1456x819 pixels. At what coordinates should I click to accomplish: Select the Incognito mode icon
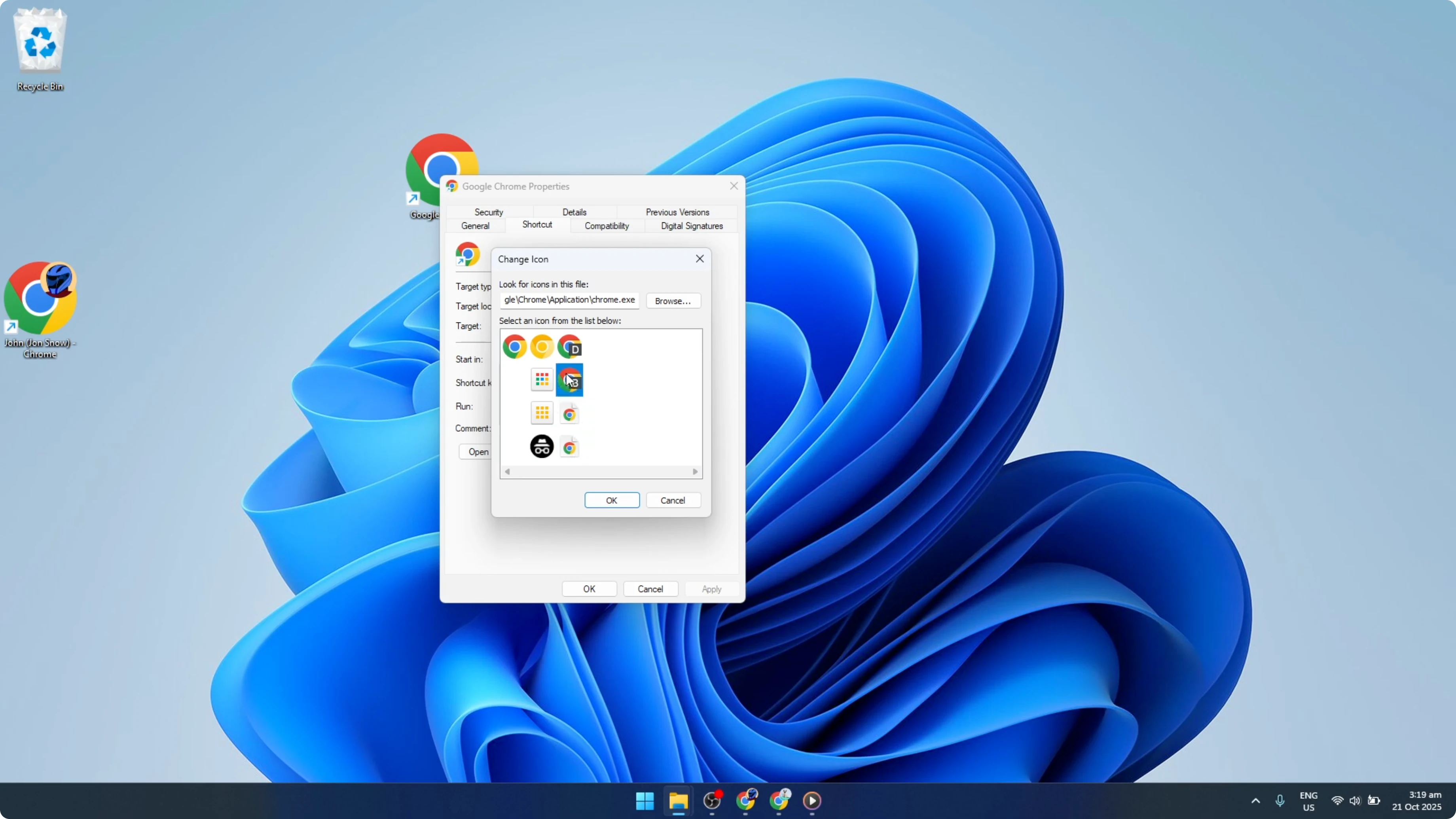542,447
